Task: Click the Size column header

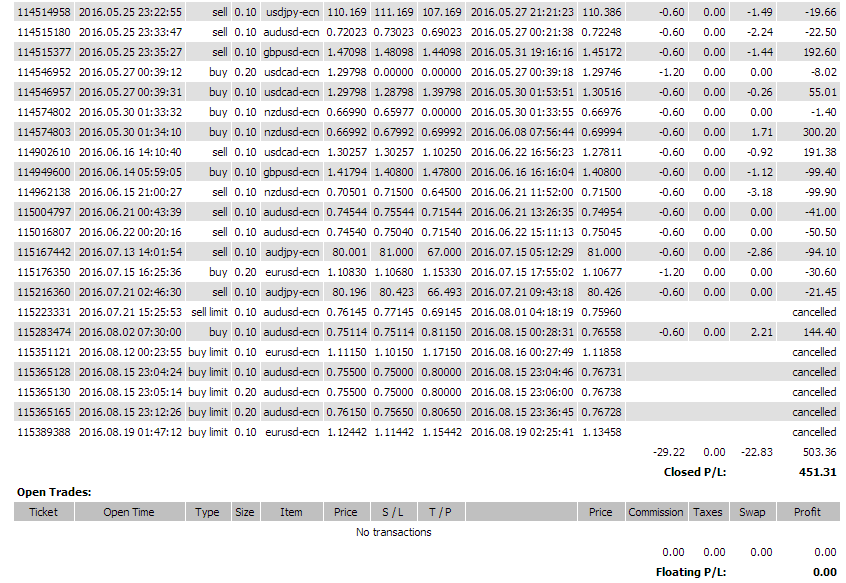Action: tap(245, 512)
